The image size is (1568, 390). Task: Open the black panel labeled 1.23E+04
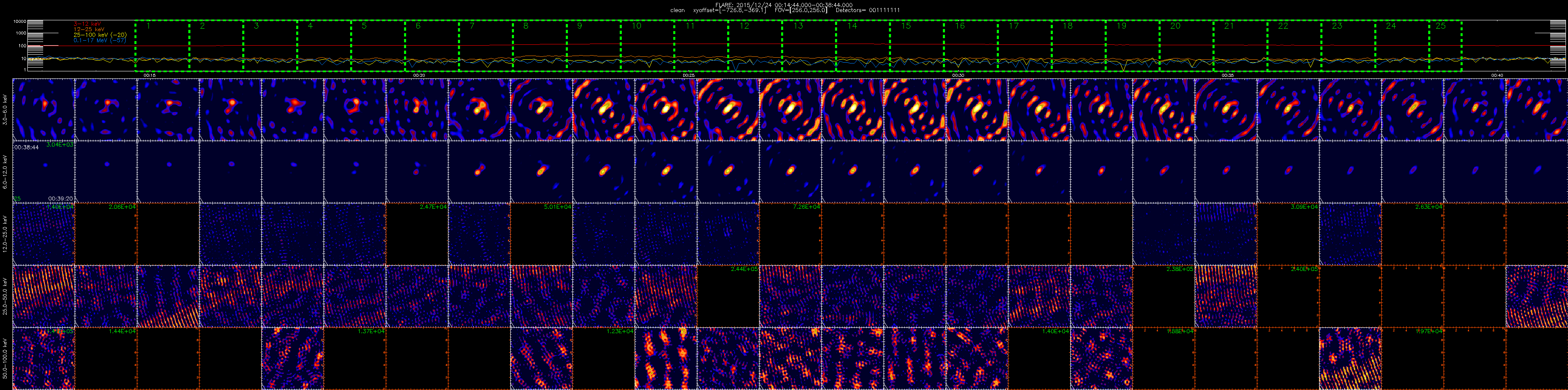coord(604,358)
